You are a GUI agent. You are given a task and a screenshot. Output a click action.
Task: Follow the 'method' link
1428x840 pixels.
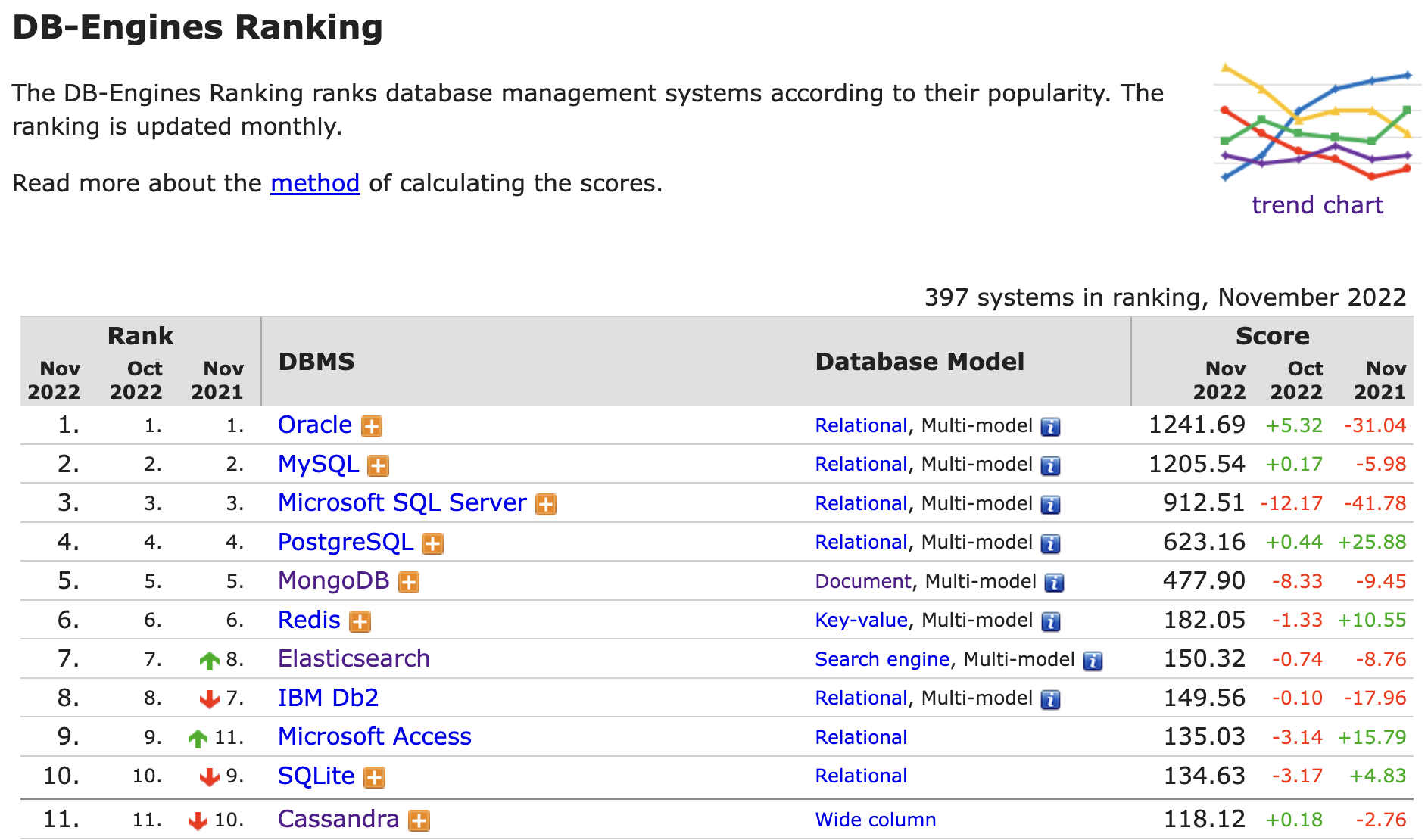[x=315, y=183]
